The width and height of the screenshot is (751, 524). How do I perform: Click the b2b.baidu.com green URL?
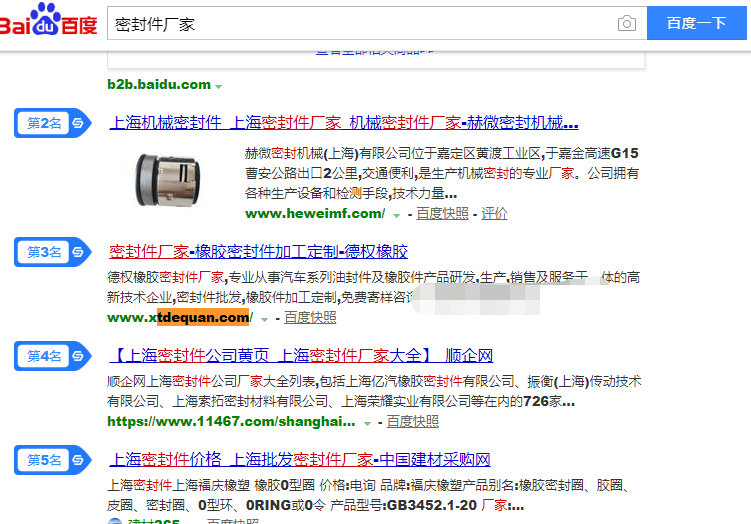tap(159, 85)
